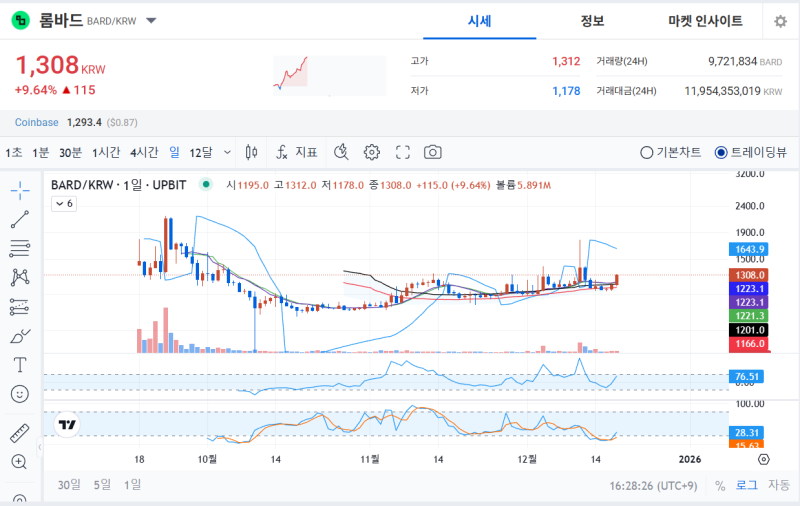Select the 기본차트 radio option
Screen dimensions: 800x506
[670, 152]
